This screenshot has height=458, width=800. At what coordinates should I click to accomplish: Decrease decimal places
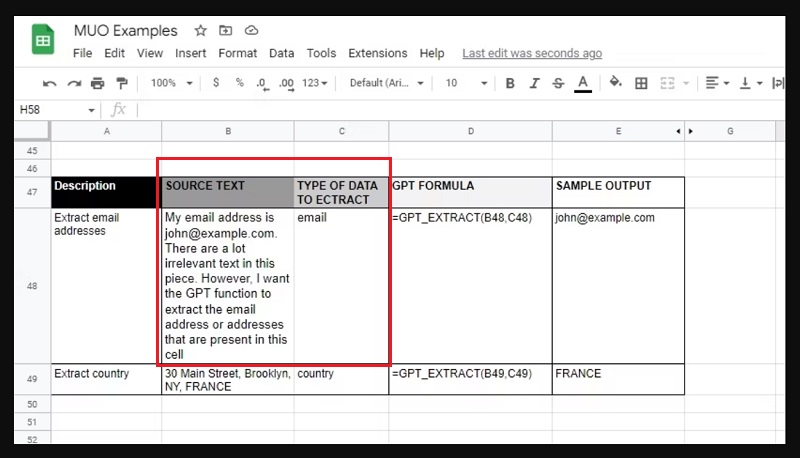pyautogui.click(x=262, y=84)
